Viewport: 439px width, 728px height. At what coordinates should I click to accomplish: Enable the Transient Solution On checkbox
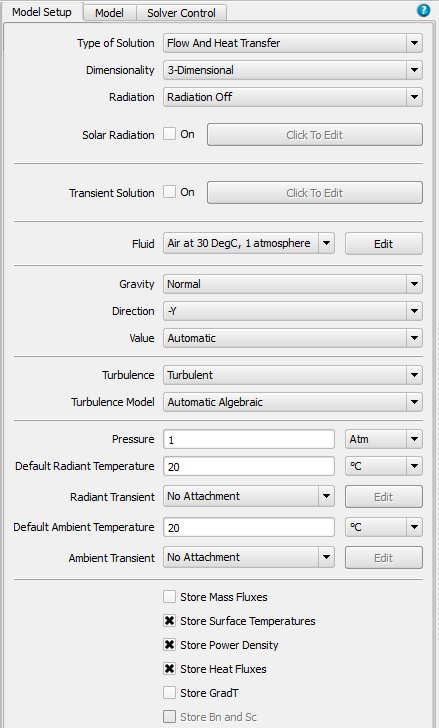(x=170, y=192)
